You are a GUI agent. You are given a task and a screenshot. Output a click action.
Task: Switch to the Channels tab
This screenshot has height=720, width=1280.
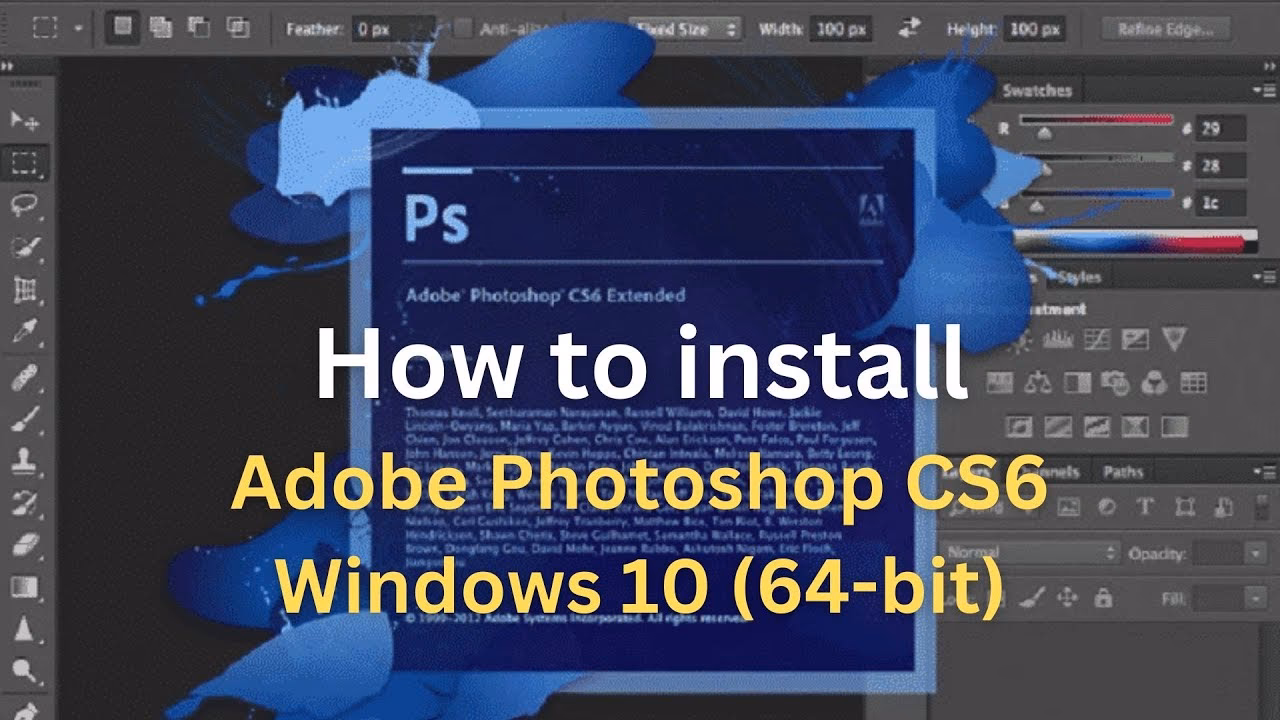(1053, 473)
